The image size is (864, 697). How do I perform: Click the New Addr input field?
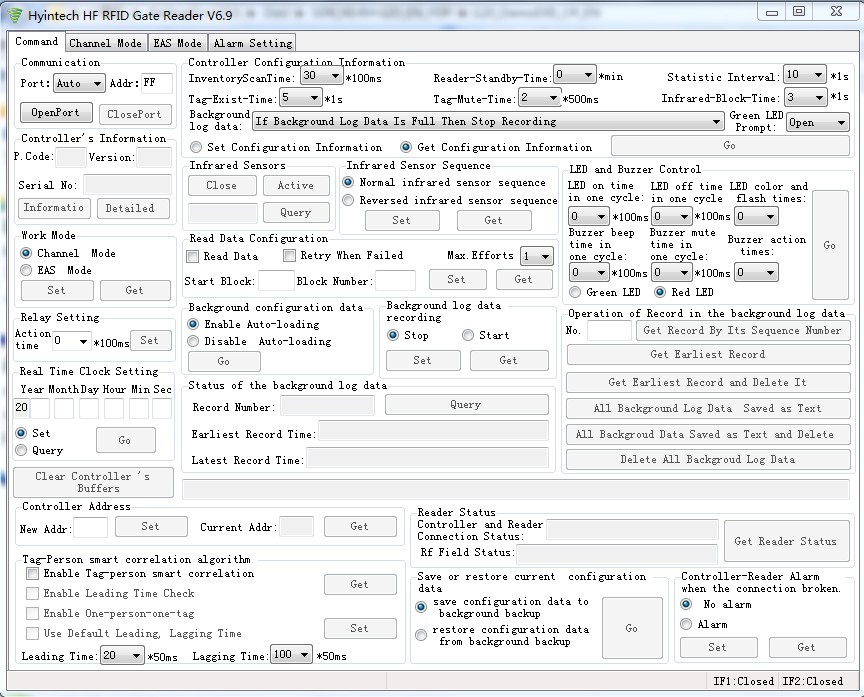pos(90,528)
